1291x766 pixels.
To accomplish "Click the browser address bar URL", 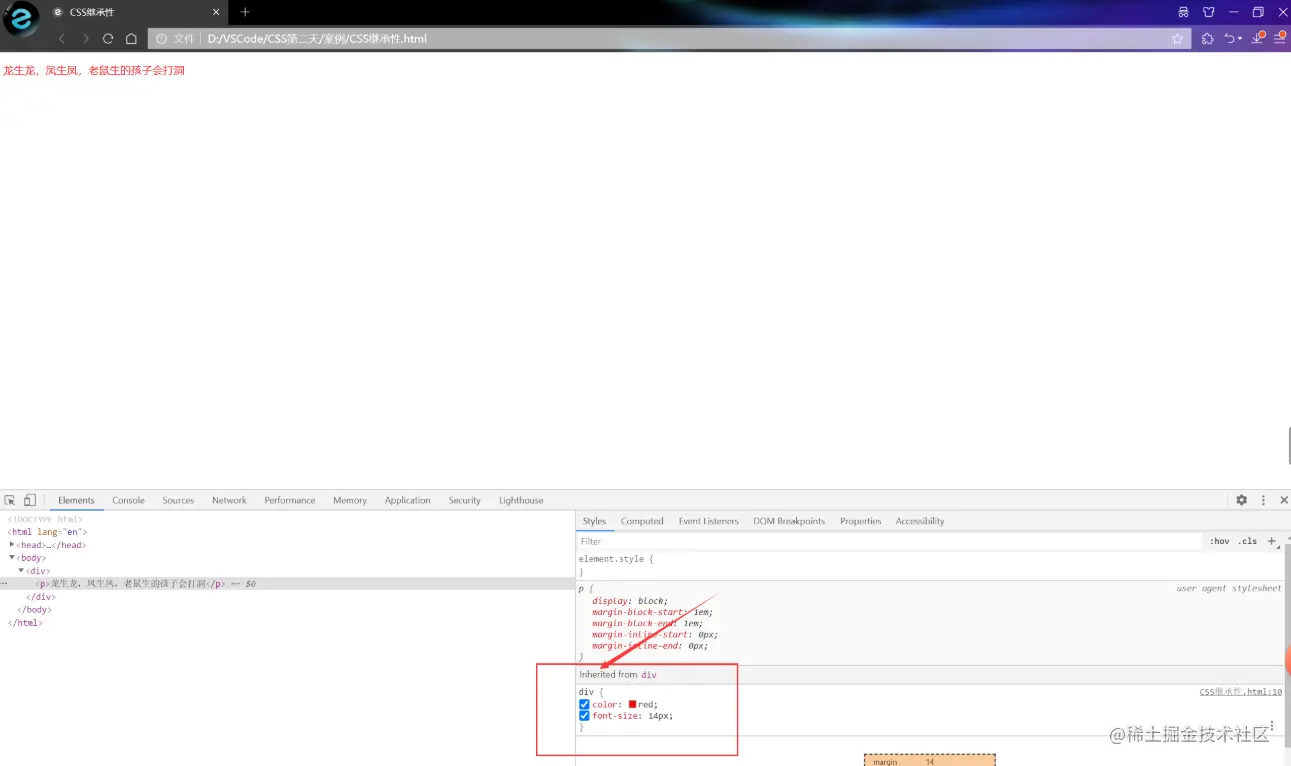I will [317, 38].
